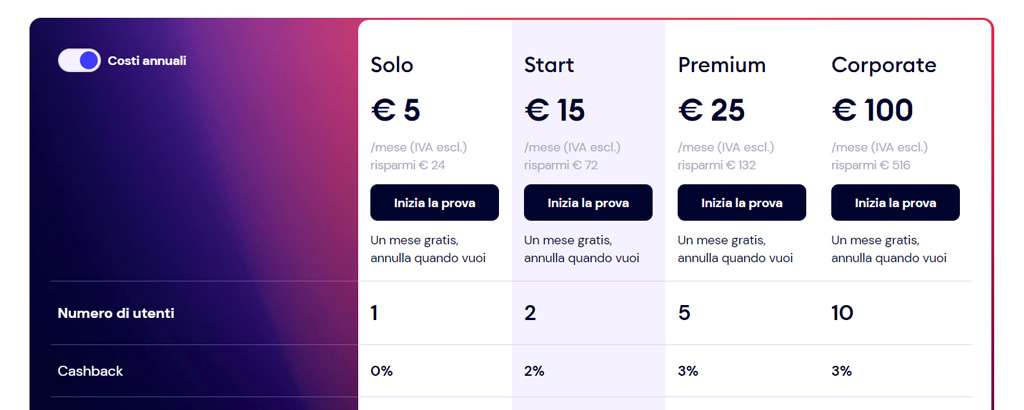Click the € 100 Corporate price

point(872,109)
